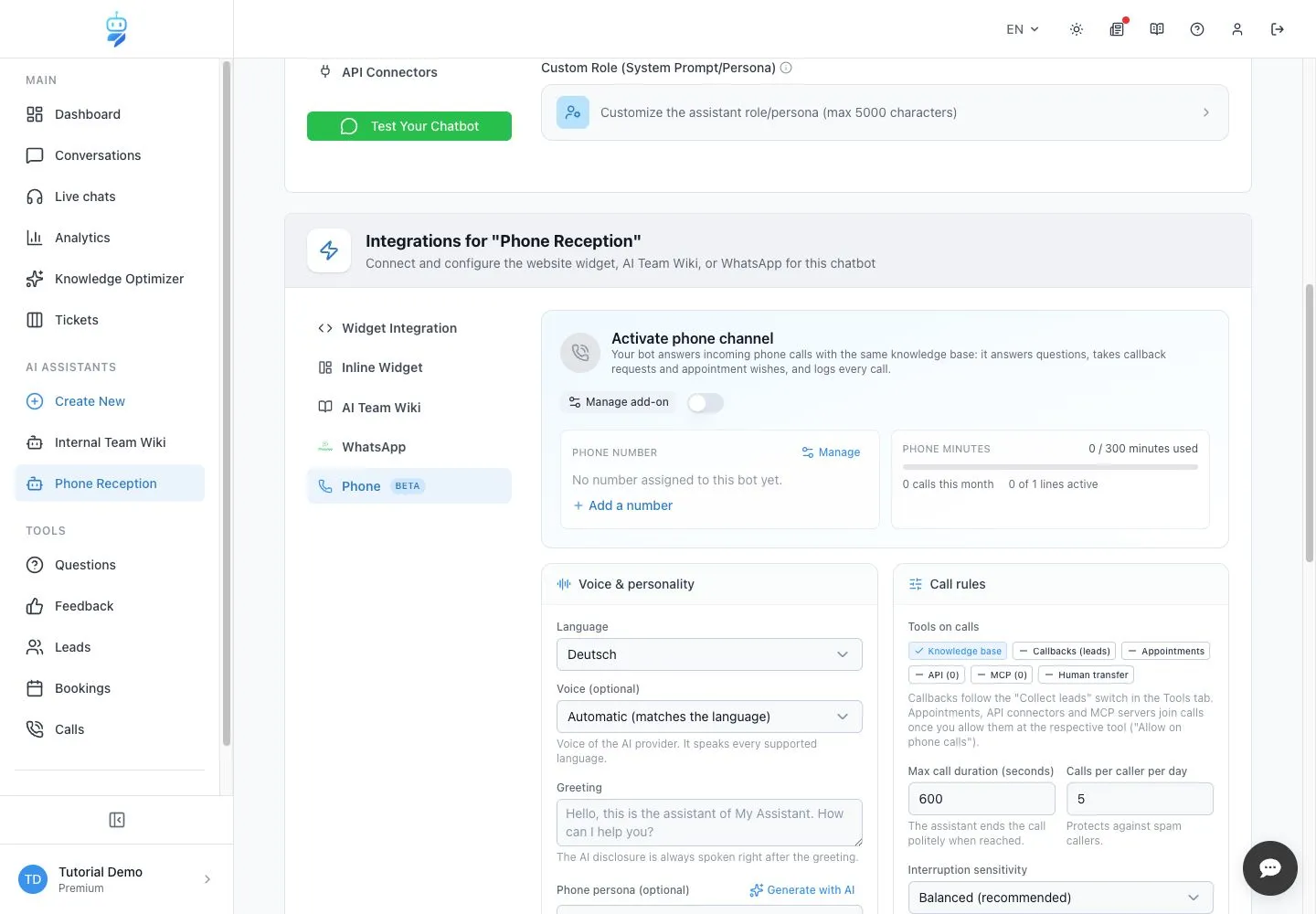Toggle the Knowledge base tool chip
The image size is (1316, 914).
(957, 651)
